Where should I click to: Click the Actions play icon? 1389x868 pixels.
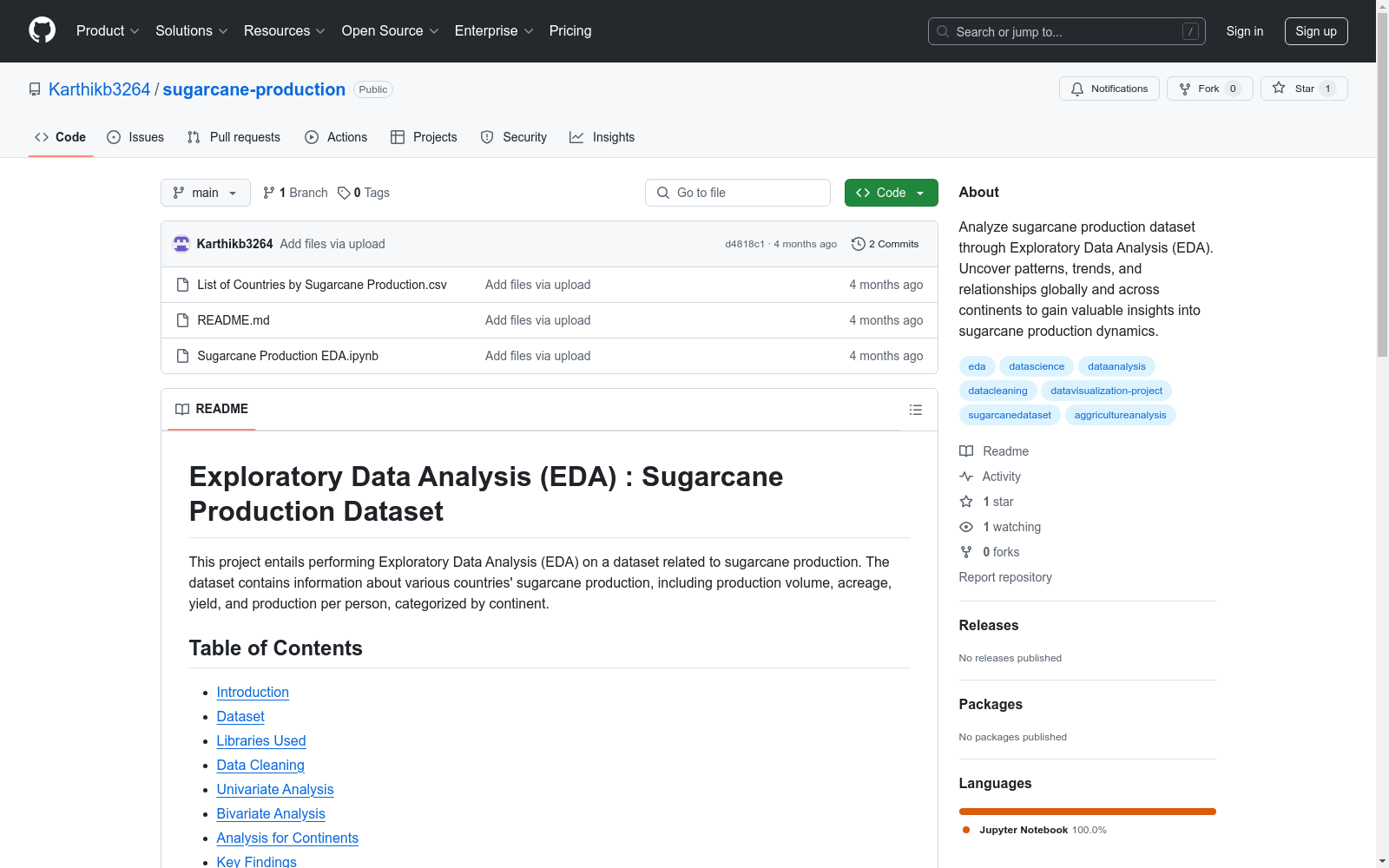pos(312,137)
